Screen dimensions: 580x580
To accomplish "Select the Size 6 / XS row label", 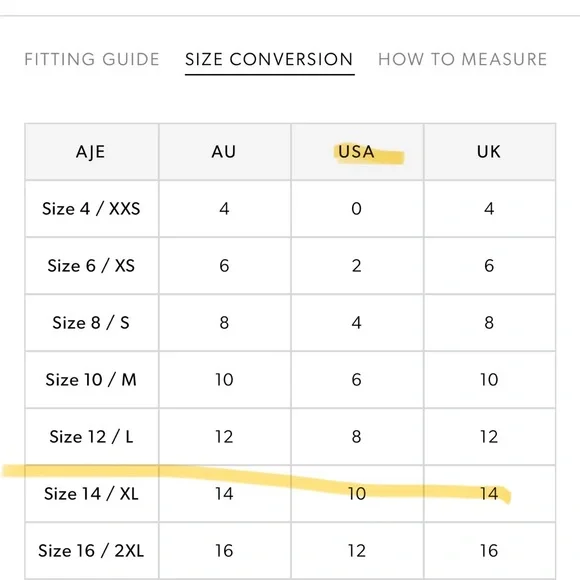I will point(91,266).
